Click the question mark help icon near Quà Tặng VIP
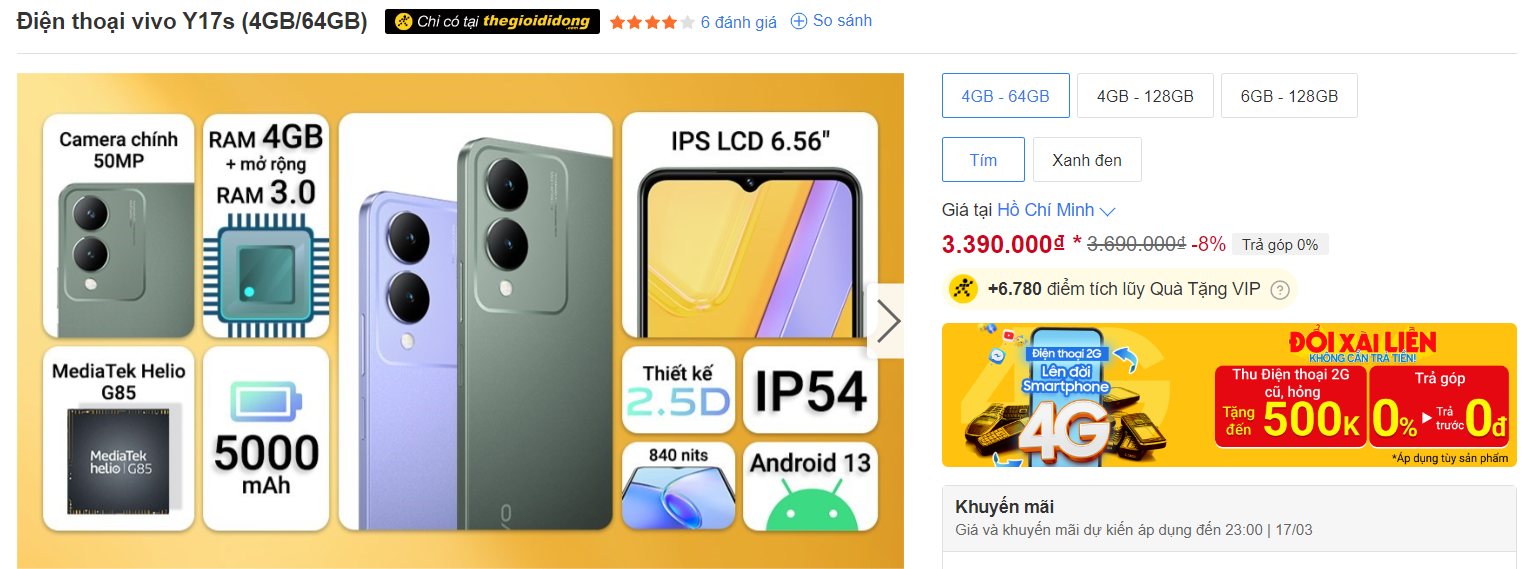Screen dimensions: 1535x569 point(1279,290)
